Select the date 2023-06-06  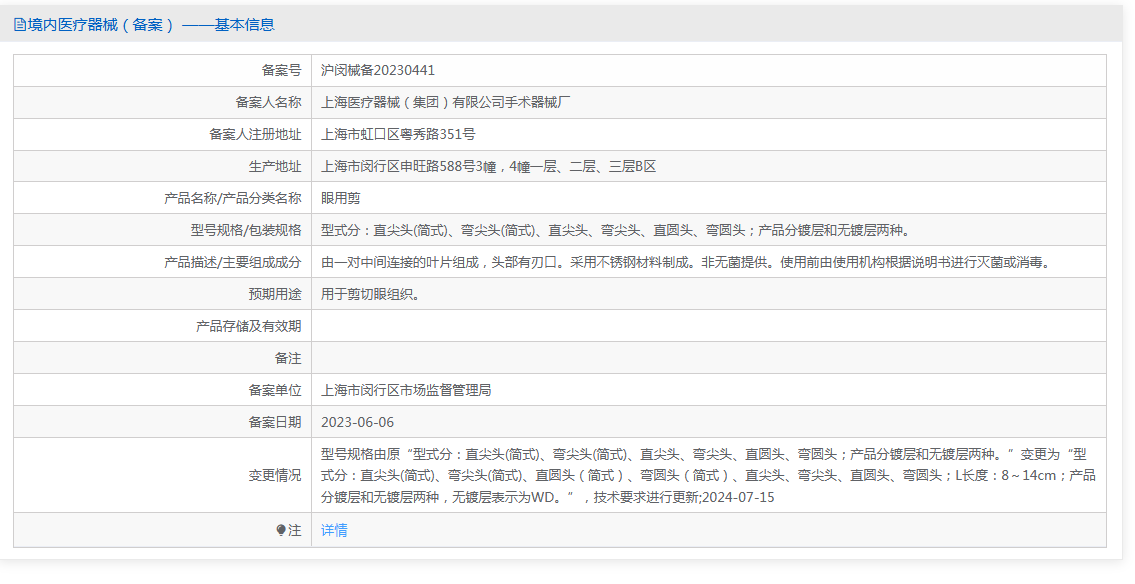click(x=358, y=422)
